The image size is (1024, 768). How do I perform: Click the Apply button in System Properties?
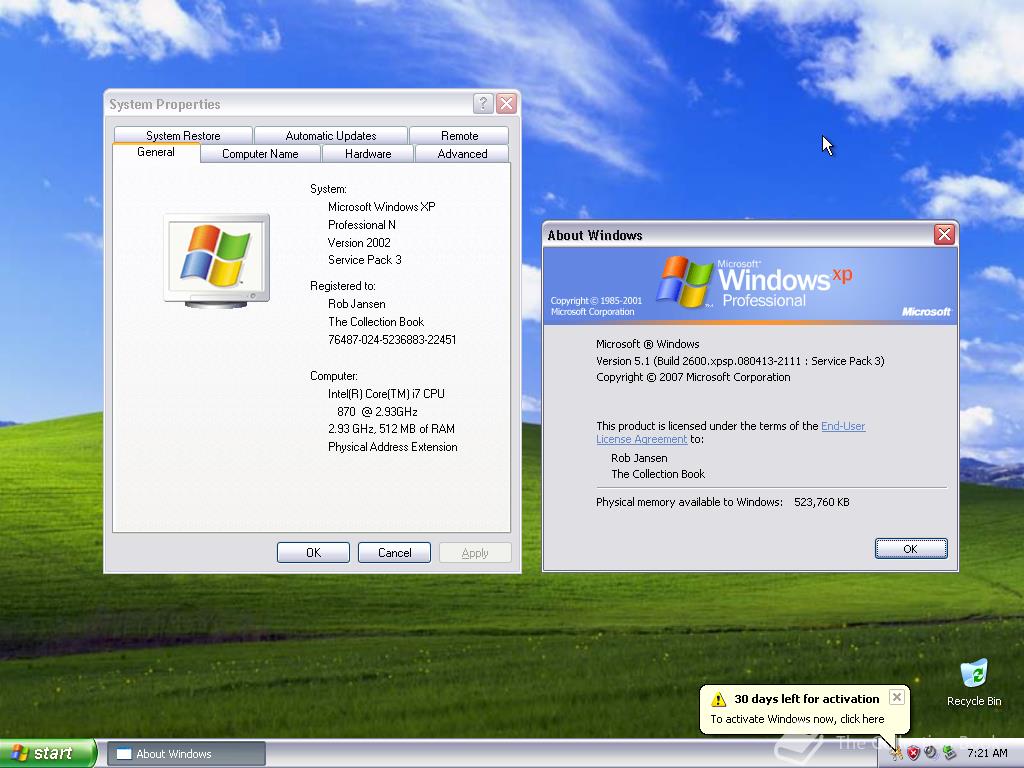[x=475, y=552]
